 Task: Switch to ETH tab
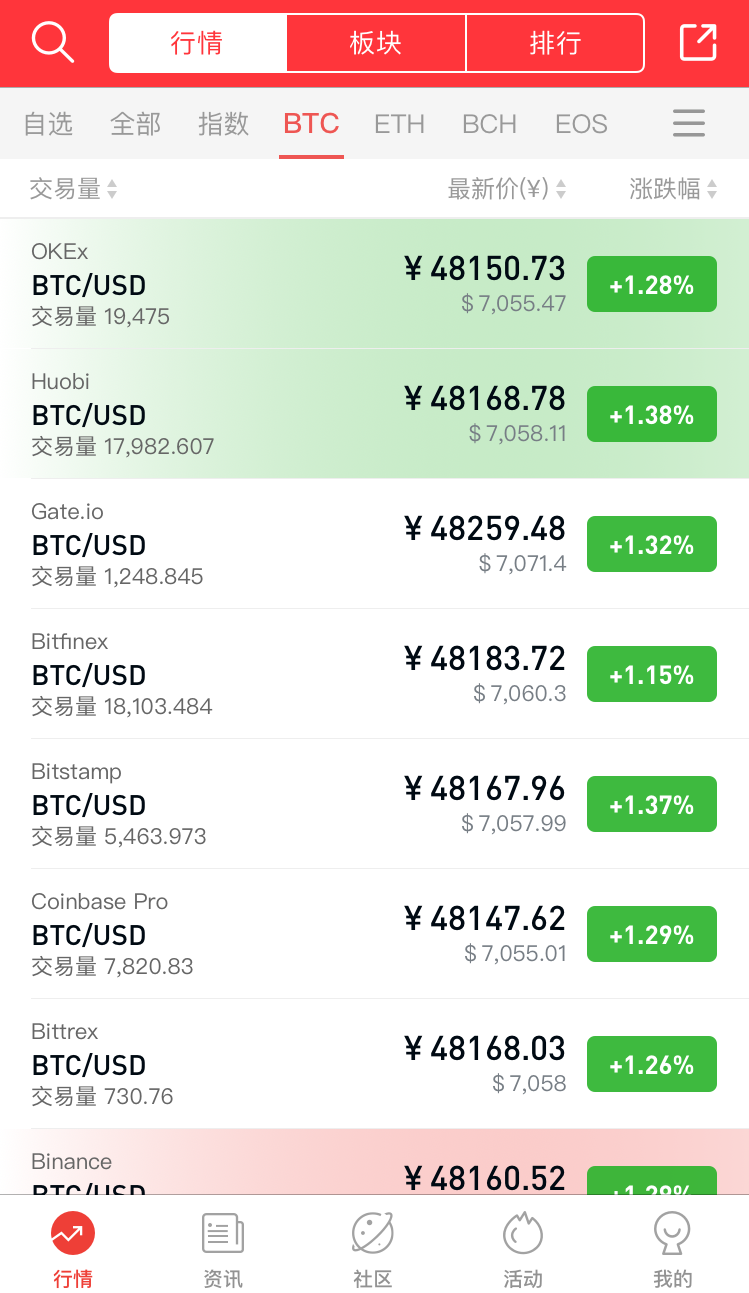click(x=399, y=124)
